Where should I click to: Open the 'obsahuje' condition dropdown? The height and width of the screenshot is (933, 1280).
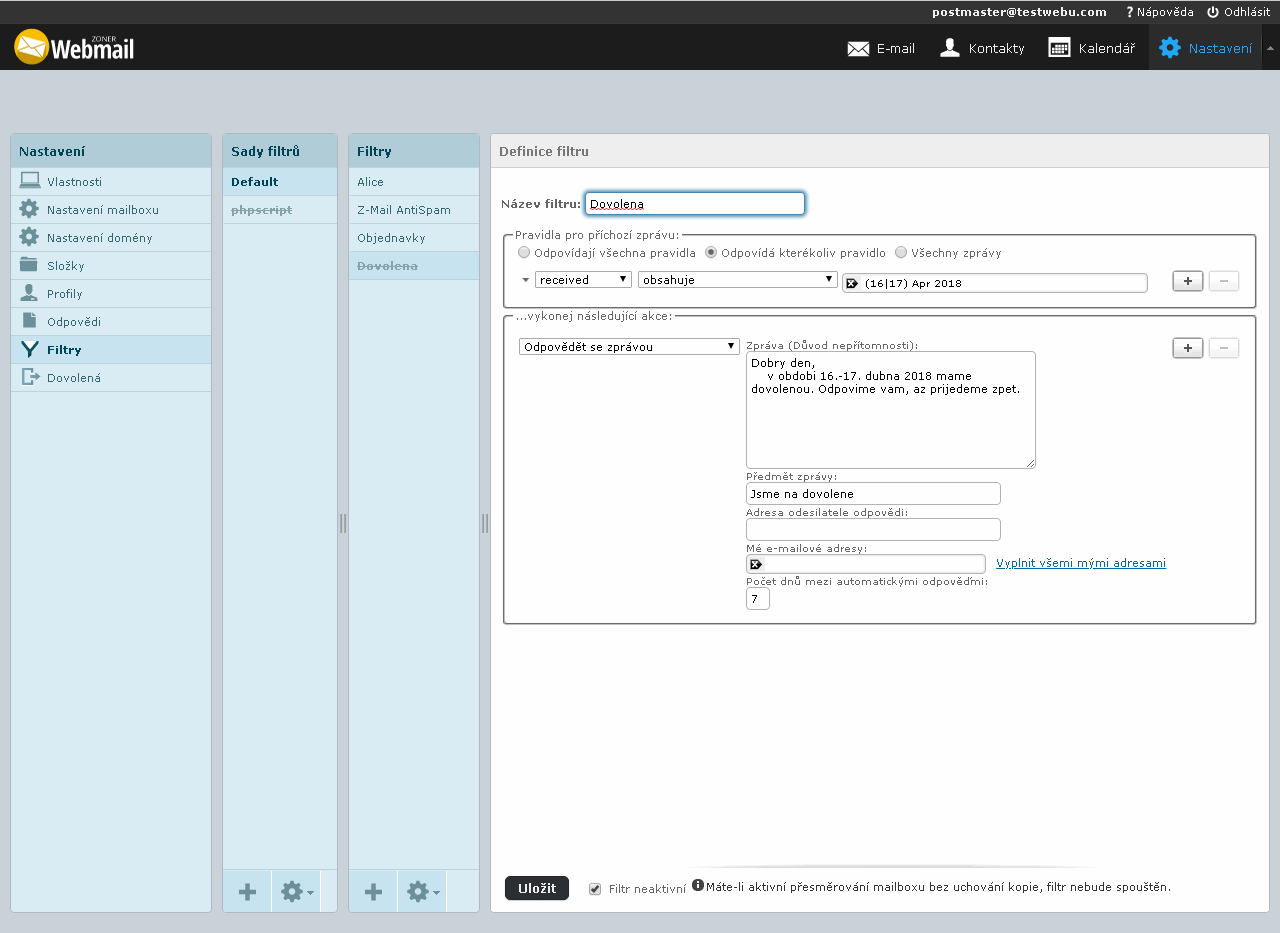[x=737, y=280]
